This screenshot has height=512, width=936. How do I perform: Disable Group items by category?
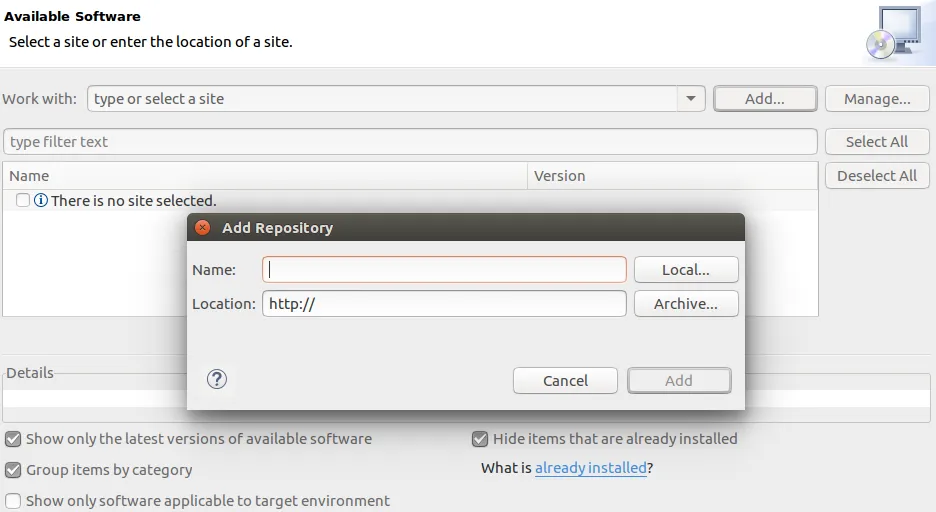(13, 470)
